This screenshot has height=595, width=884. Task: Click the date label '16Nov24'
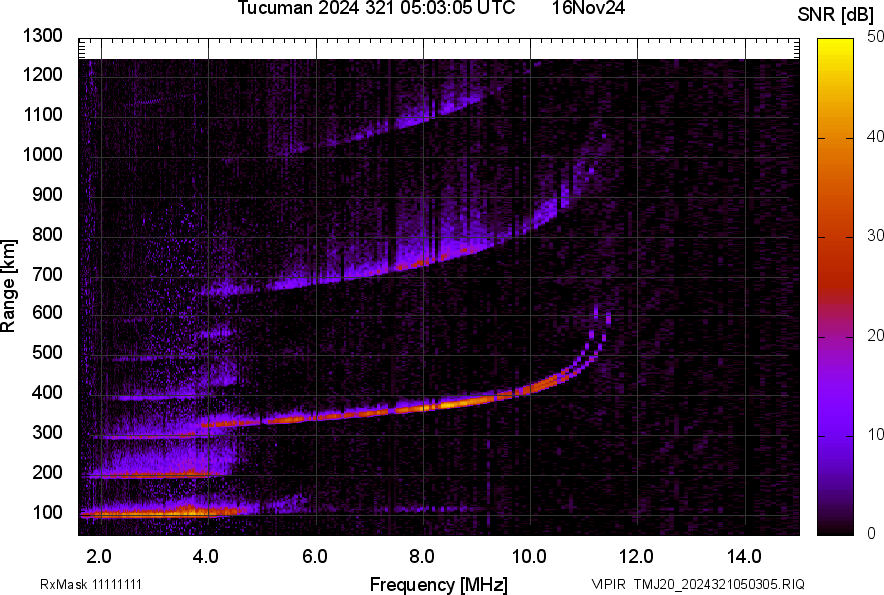(588, 8)
